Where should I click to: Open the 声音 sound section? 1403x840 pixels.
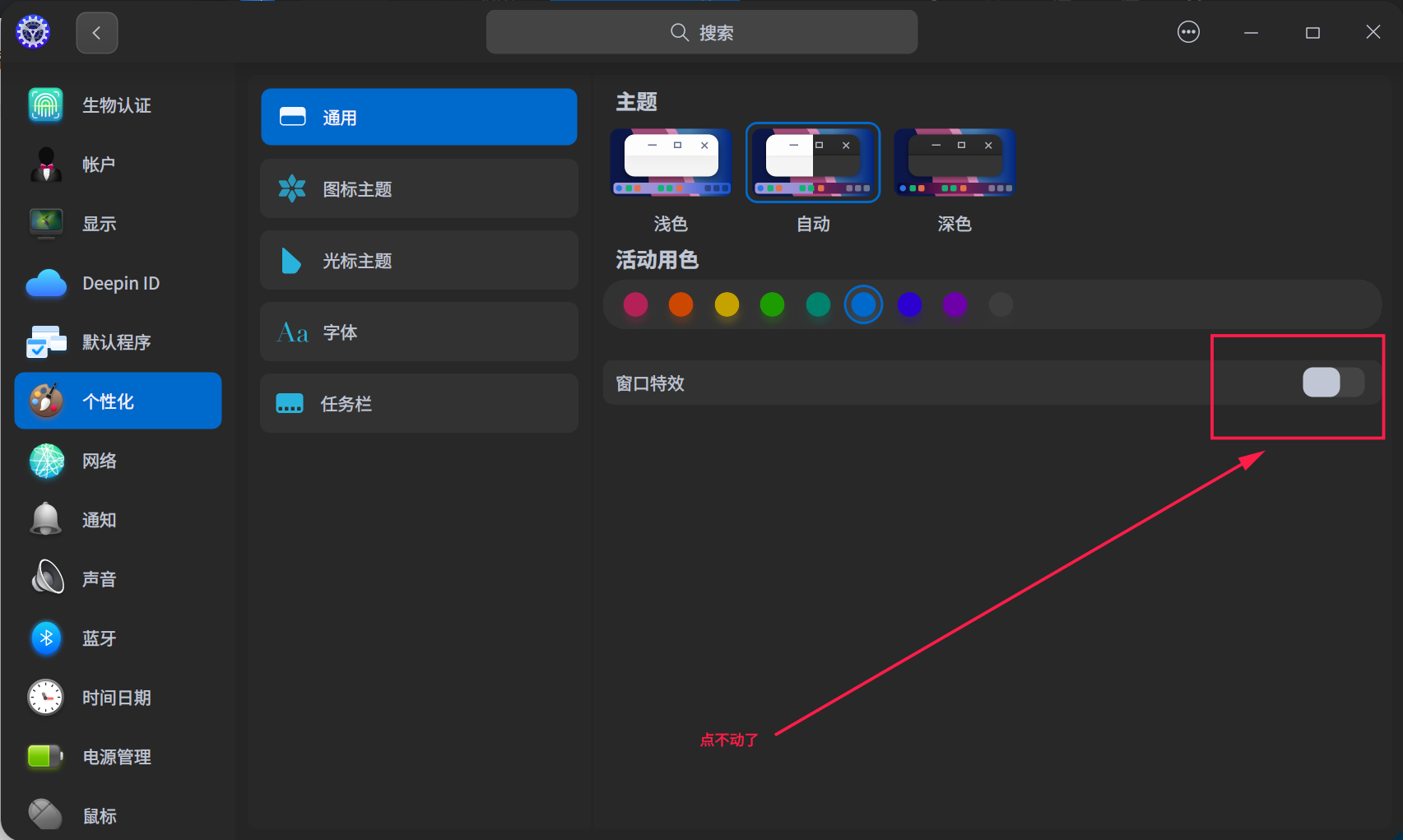pyautogui.click(x=118, y=579)
